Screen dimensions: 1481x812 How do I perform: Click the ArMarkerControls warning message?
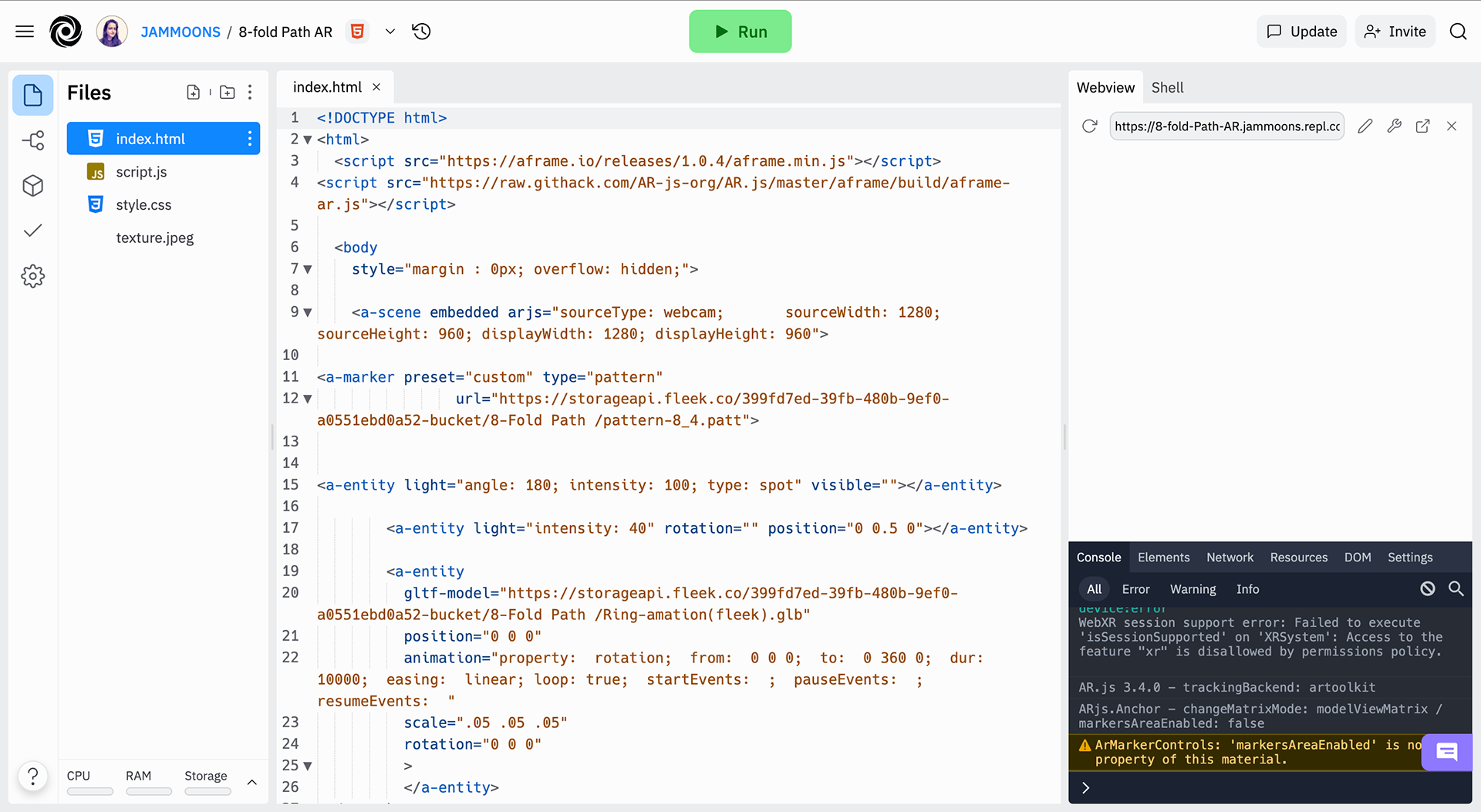coord(1257,753)
